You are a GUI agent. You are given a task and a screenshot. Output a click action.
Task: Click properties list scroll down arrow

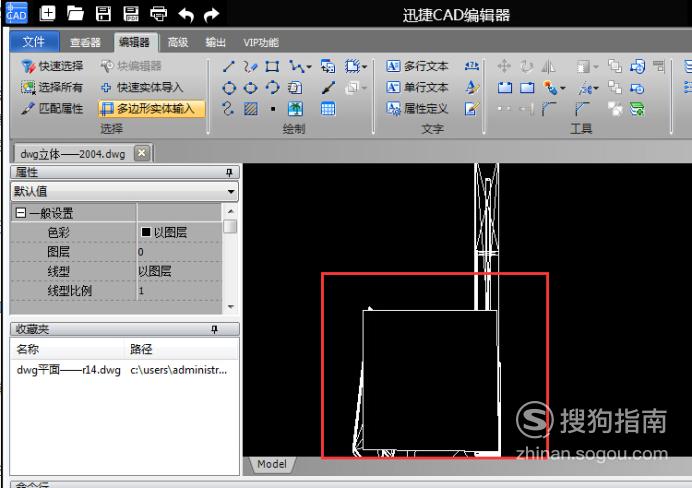click(x=230, y=307)
